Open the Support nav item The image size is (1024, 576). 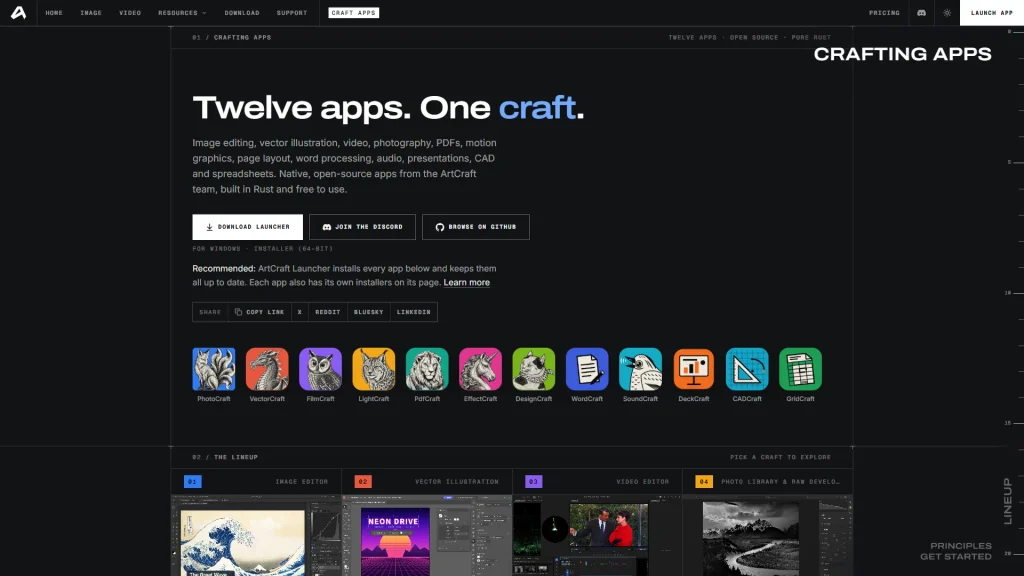(291, 12)
